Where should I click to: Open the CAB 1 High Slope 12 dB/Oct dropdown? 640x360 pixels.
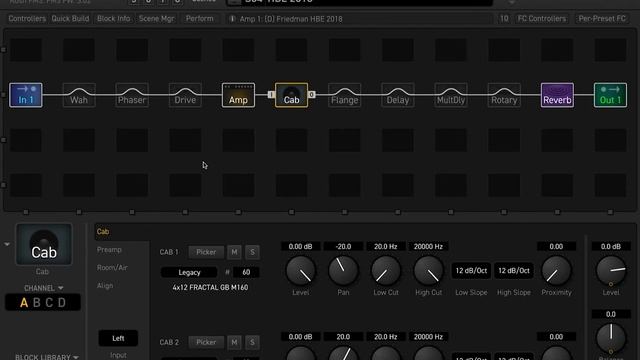click(x=513, y=271)
